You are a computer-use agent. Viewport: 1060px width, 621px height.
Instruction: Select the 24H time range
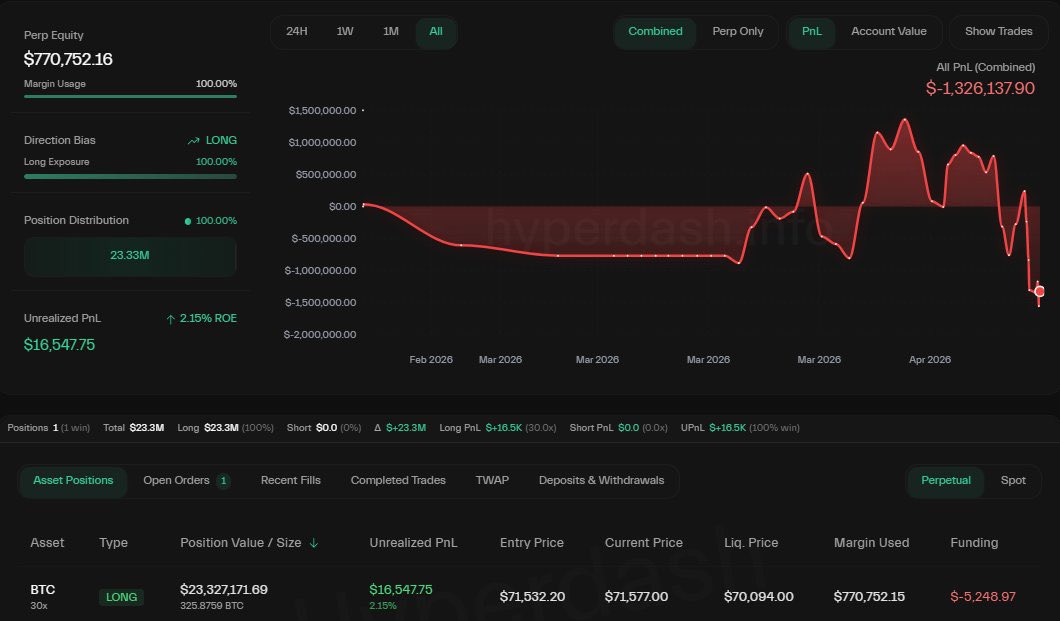297,32
